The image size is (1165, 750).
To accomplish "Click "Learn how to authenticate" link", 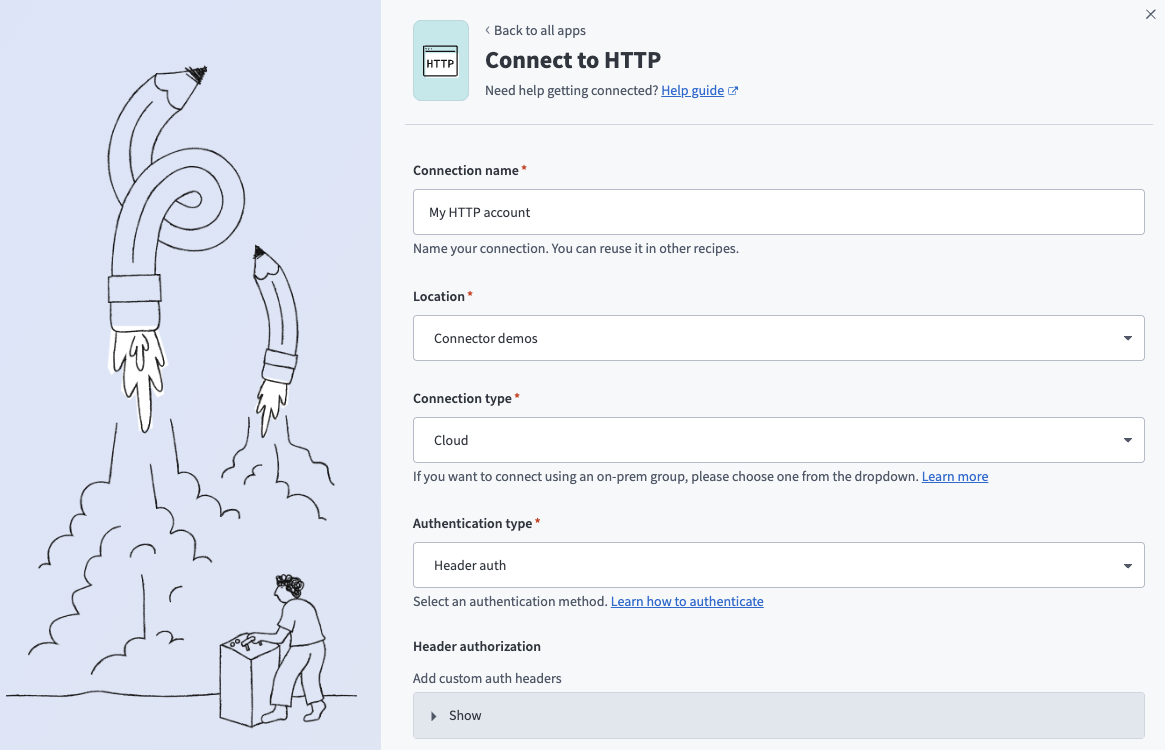I will click(x=687, y=601).
